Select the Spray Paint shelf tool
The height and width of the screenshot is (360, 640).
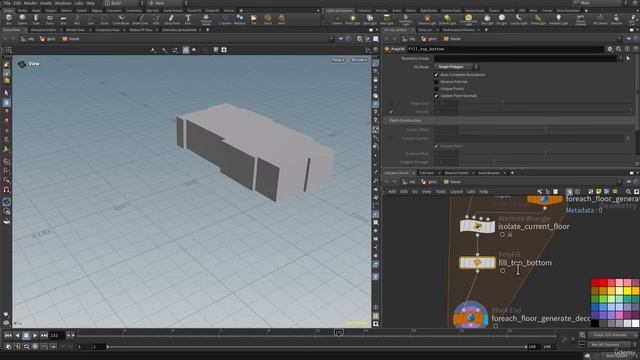[x=171, y=19]
